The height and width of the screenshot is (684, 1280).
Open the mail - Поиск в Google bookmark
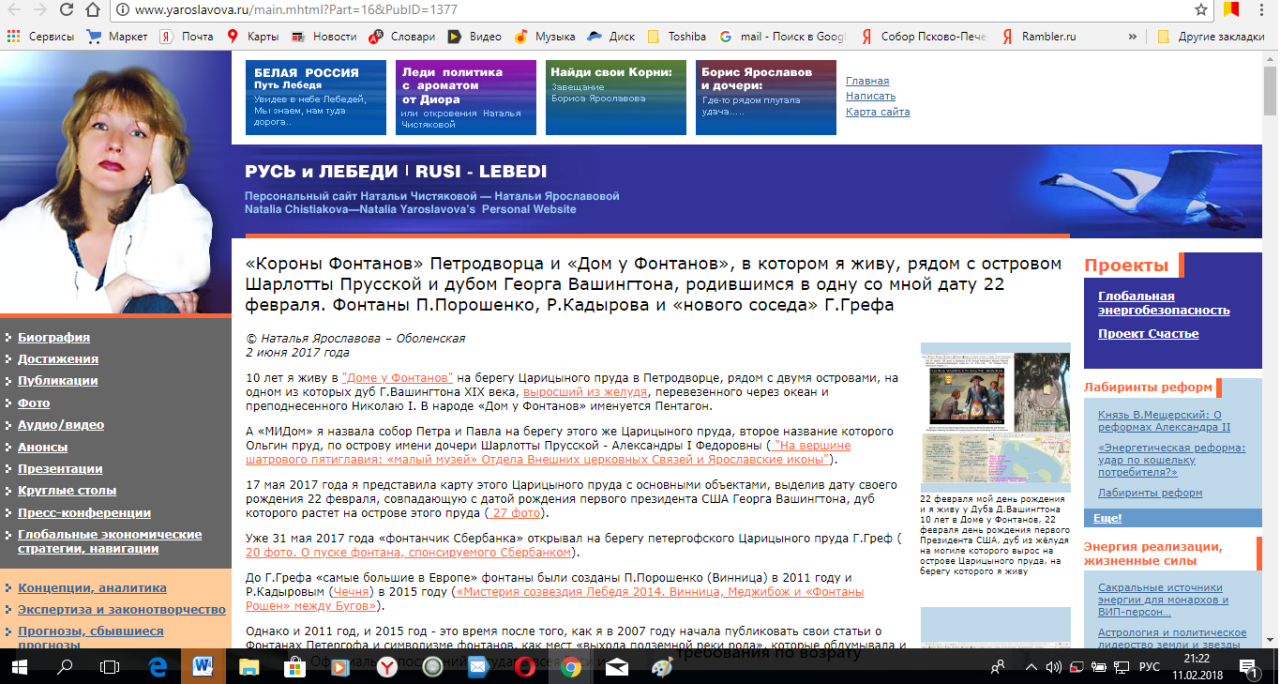782,37
